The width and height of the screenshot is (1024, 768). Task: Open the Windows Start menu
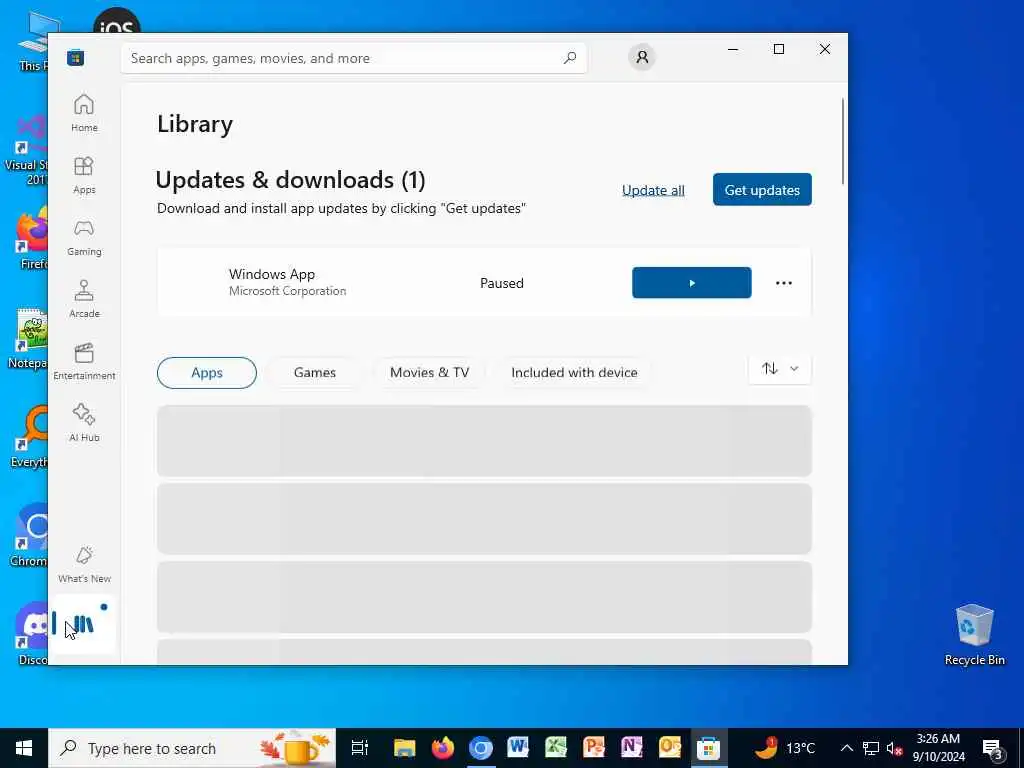pyautogui.click(x=24, y=748)
